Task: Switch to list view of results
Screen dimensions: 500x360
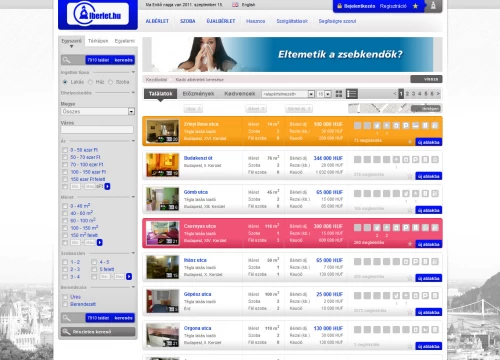Action: (352, 94)
